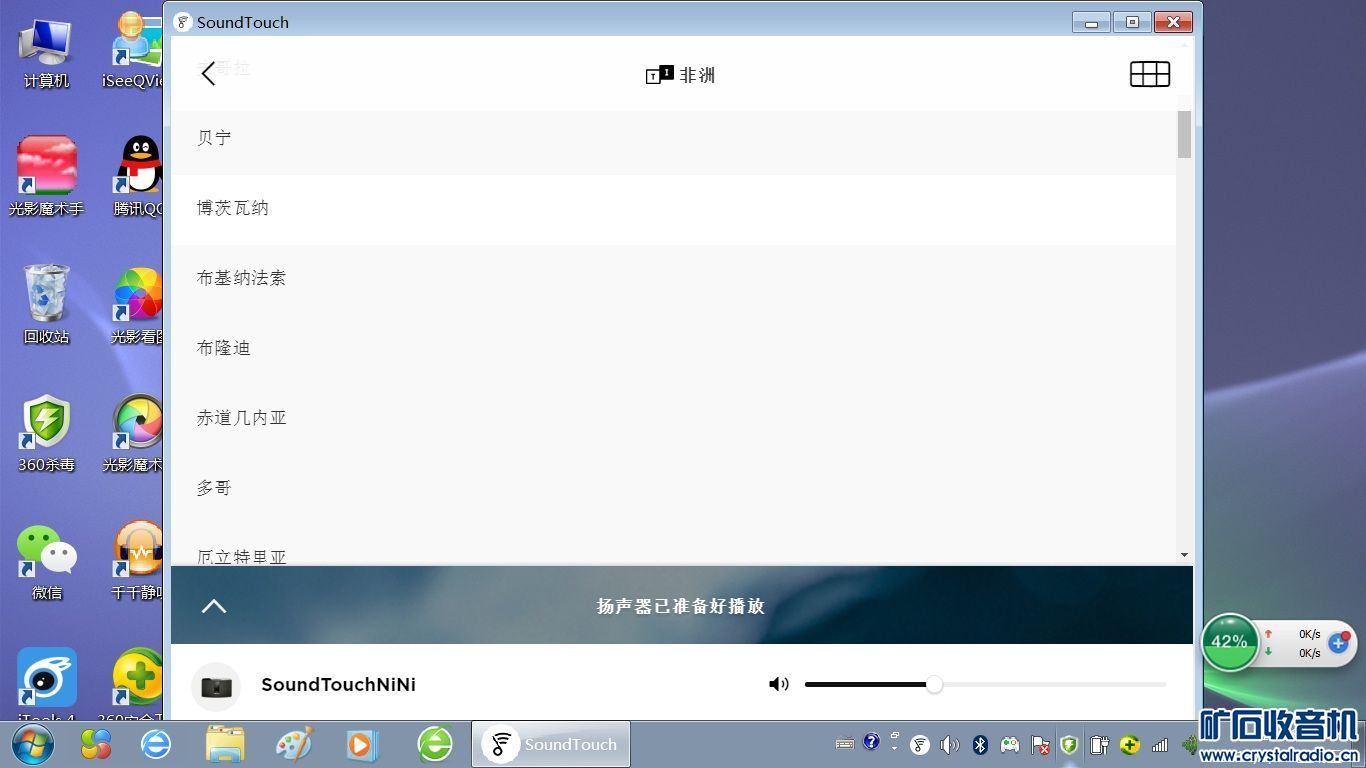Click the 扬声器已准备好播放 status bar
The image size is (1366, 768).
pos(682,605)
